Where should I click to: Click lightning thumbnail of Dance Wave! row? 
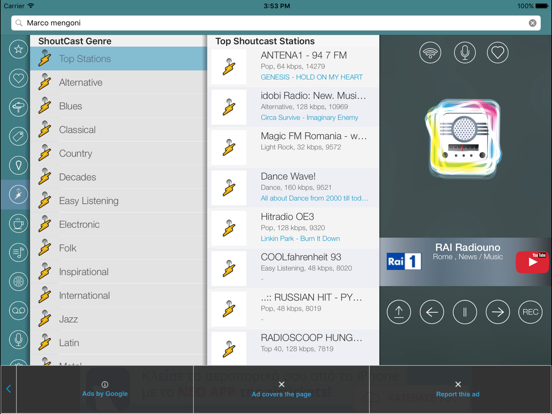(x=229, y=188)
